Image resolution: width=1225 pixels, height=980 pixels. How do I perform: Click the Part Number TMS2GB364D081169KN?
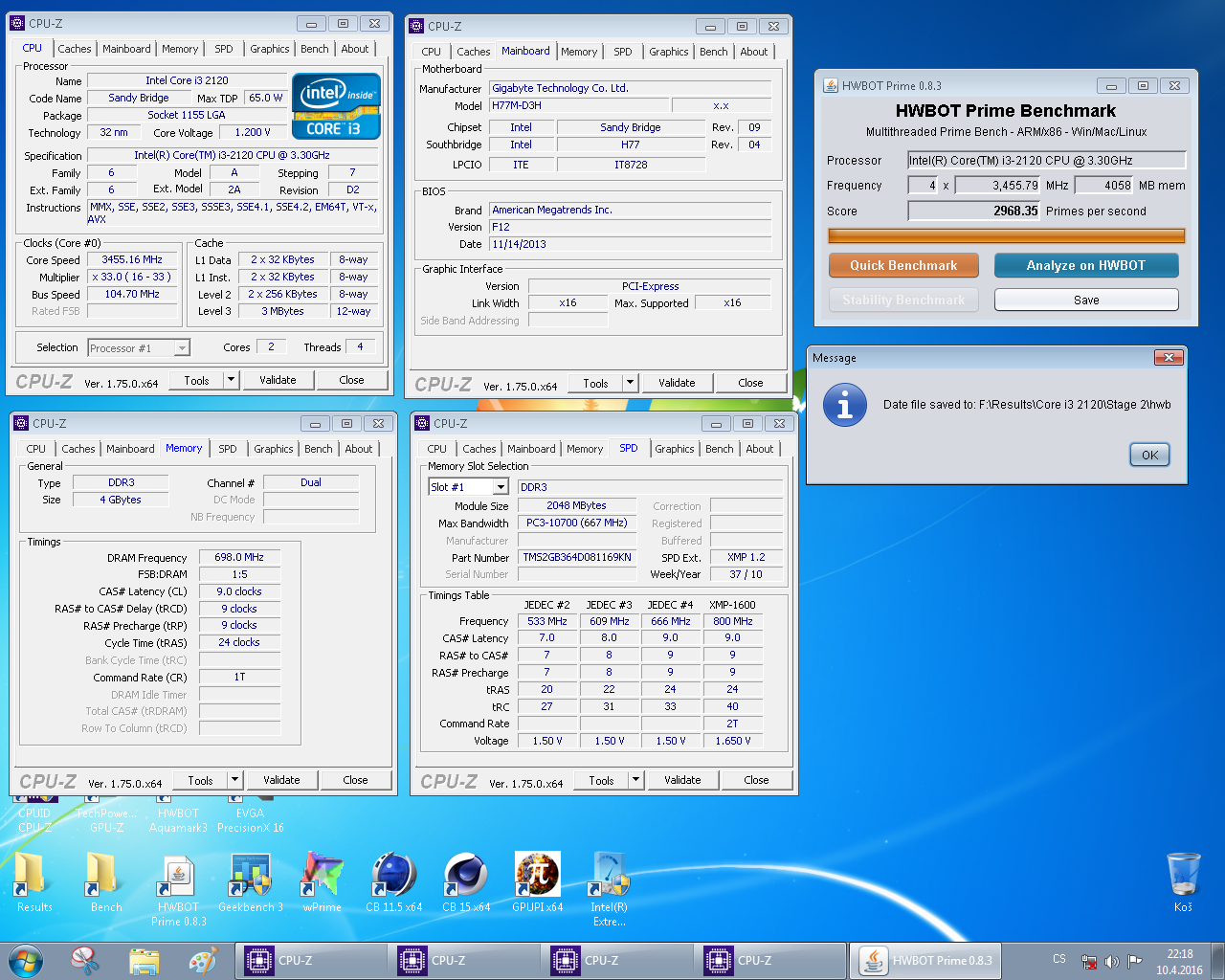coord(577,557)
